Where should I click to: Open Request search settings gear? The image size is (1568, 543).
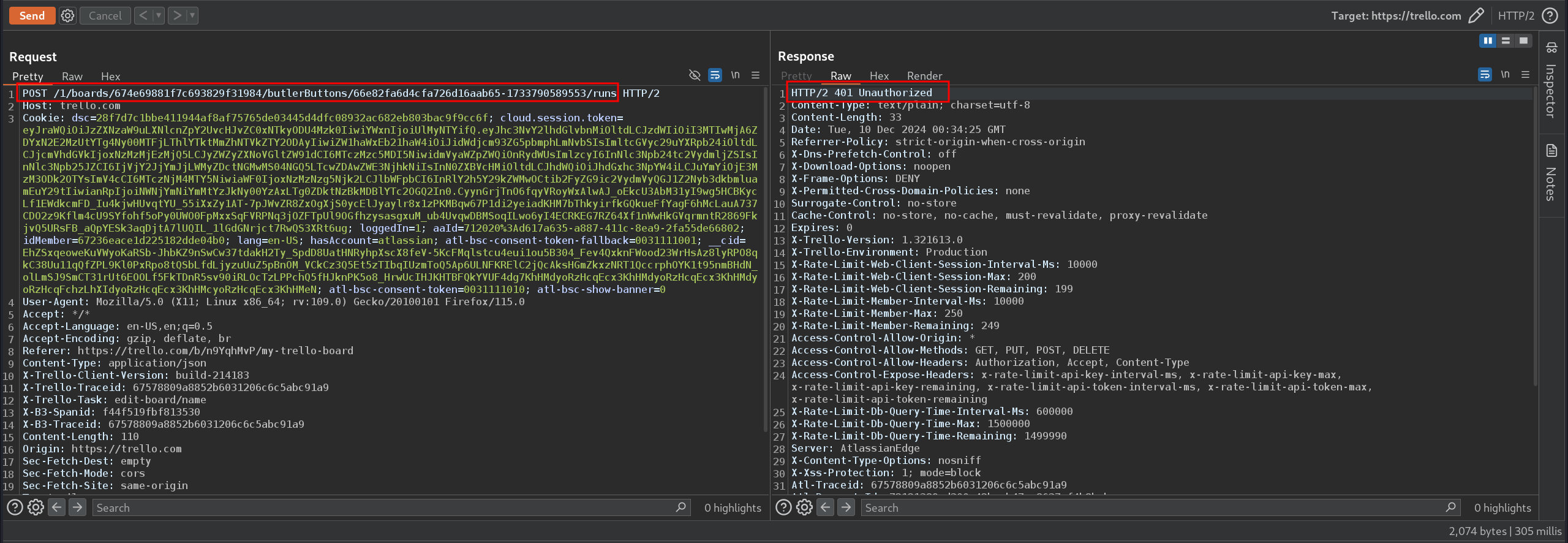[36, 507]
